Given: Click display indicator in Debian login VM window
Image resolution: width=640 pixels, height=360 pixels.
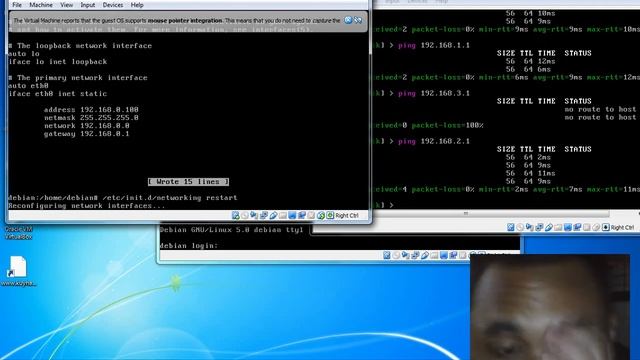Looking at the screenshot, I should pyautogui.click(x=444, y=256).
